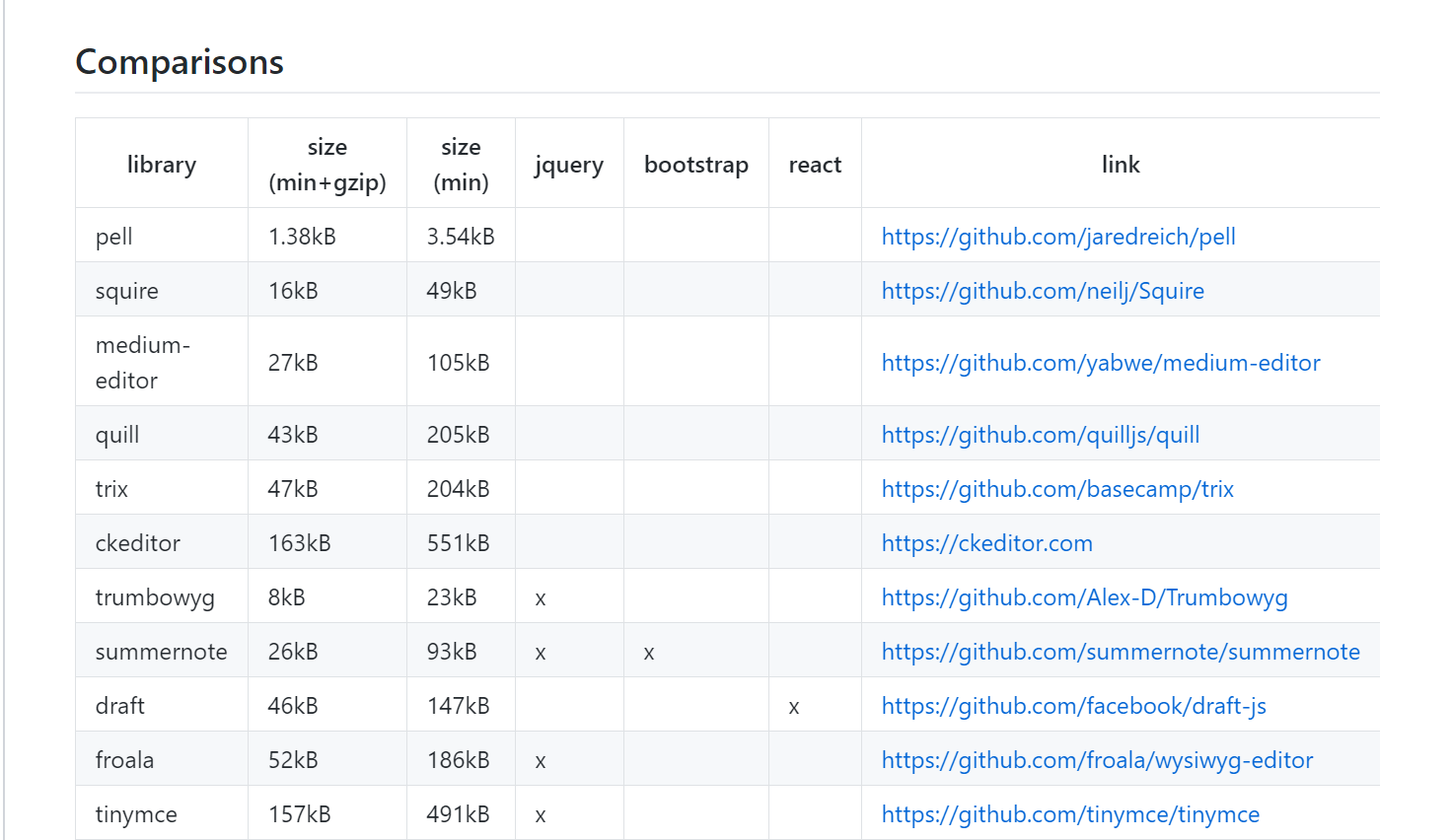Open the pell GitHub repository link

pos(1058,237)
